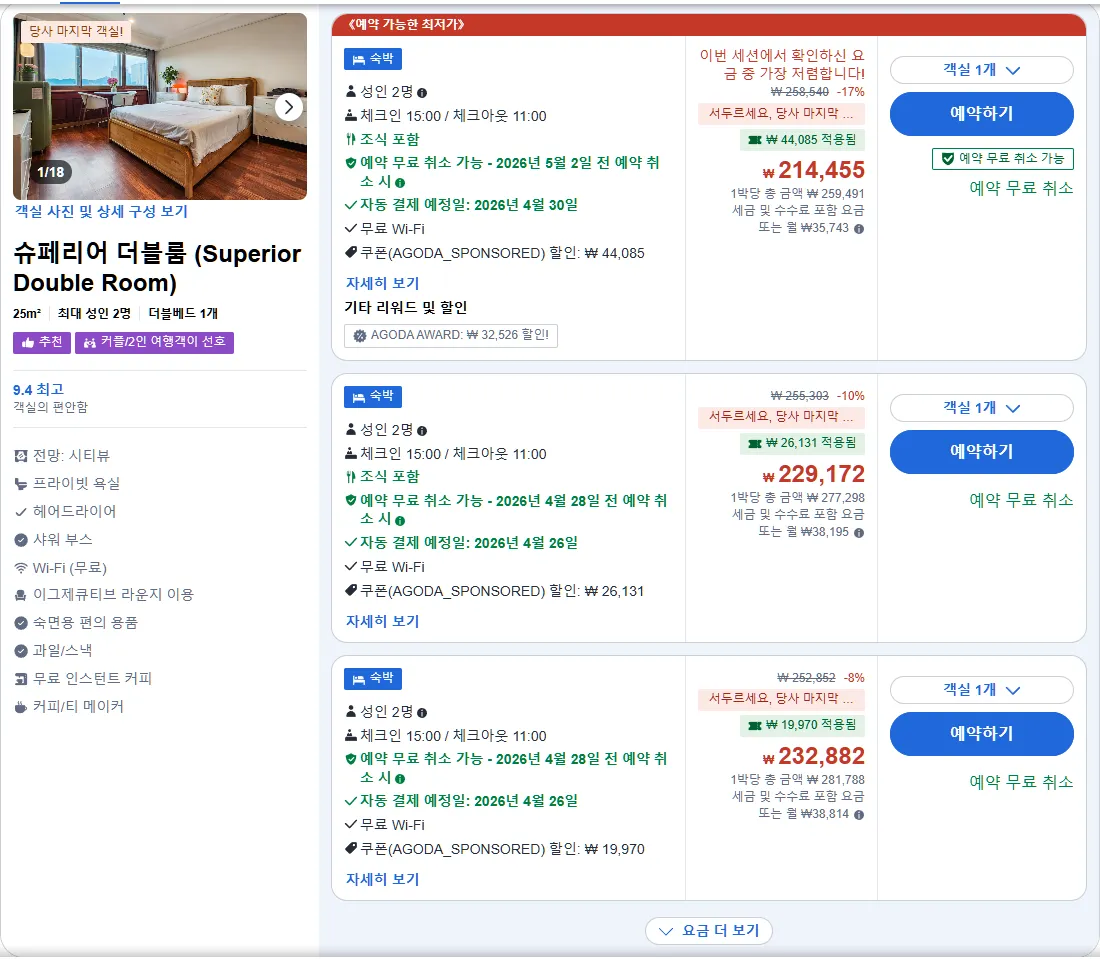This screenshot has width=1100, height=959.
Task: Click the hurry last-room notice in first offer
Action: [x=782, y=113]
